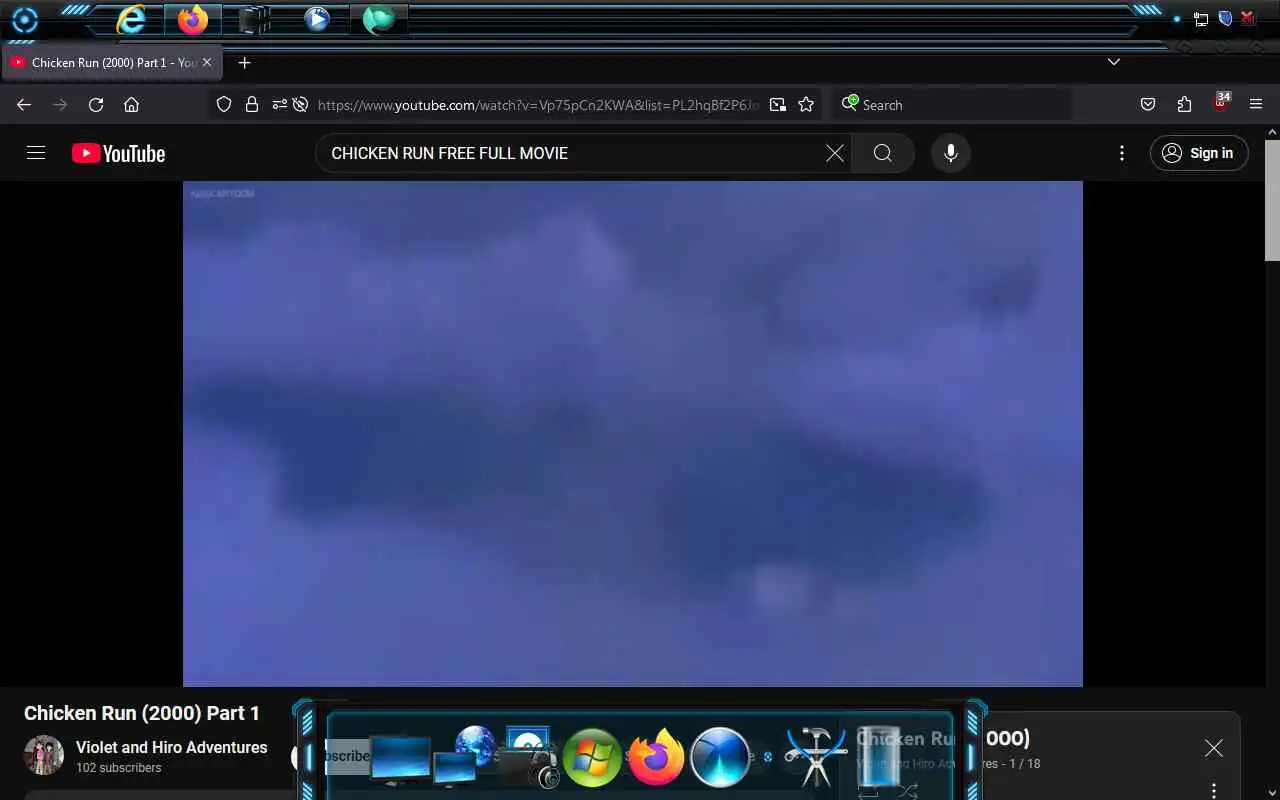Screen dimensions: 1280x800
Task: Select the YouTube URL in address bar
Action: click(538, 105)
